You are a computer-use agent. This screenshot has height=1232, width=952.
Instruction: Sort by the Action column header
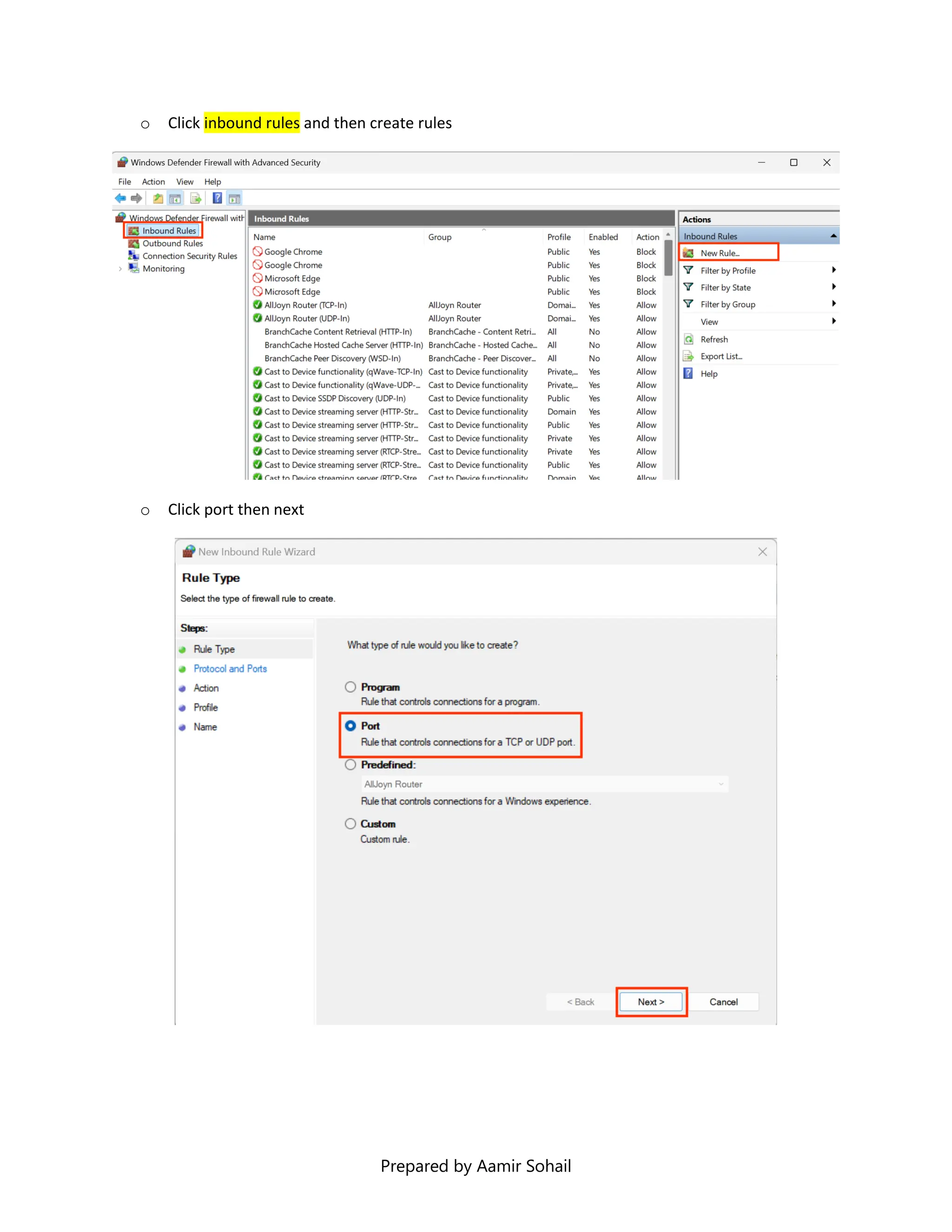(x=648, y=237)
